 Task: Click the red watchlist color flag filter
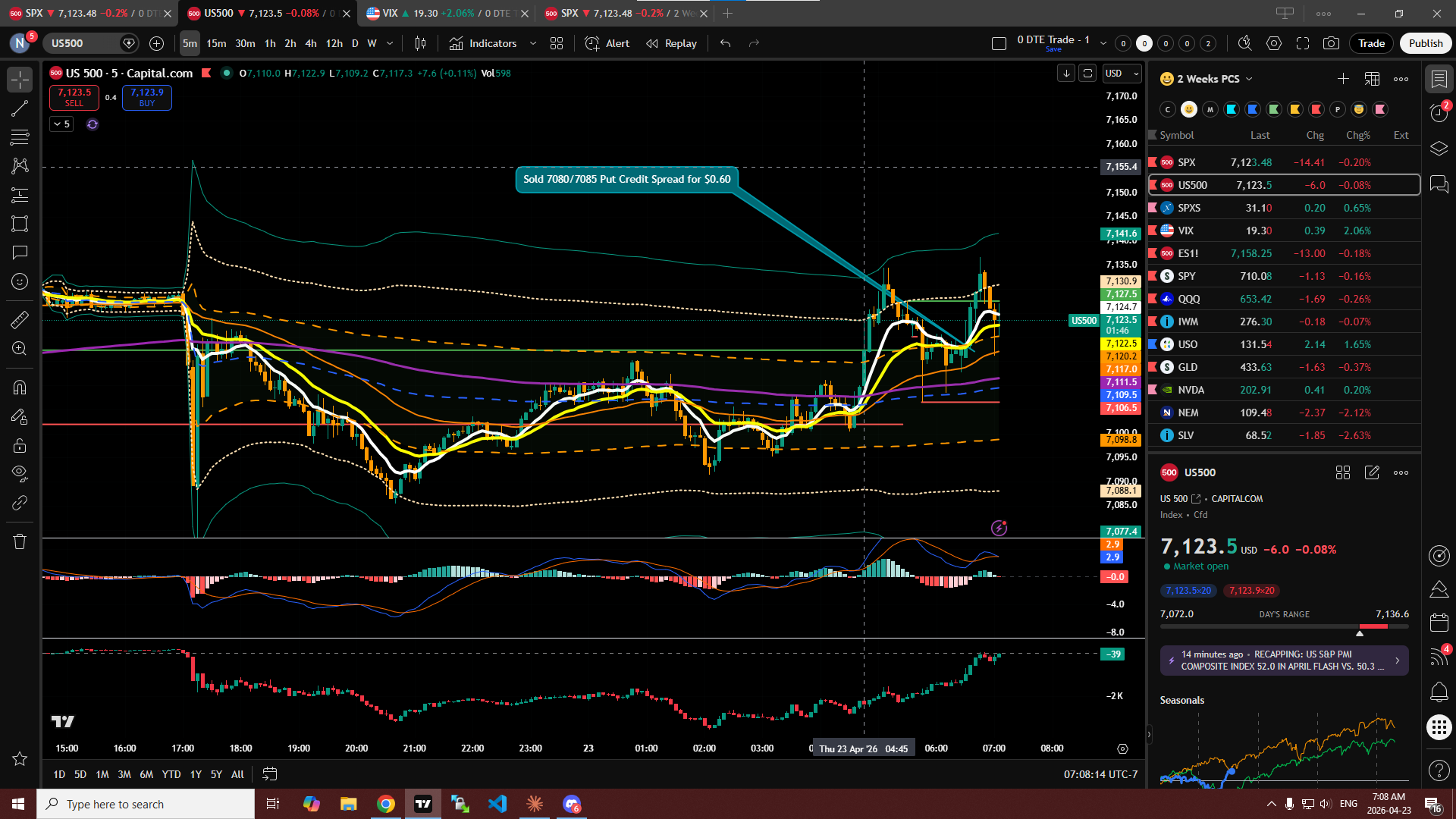[1316, 109]
